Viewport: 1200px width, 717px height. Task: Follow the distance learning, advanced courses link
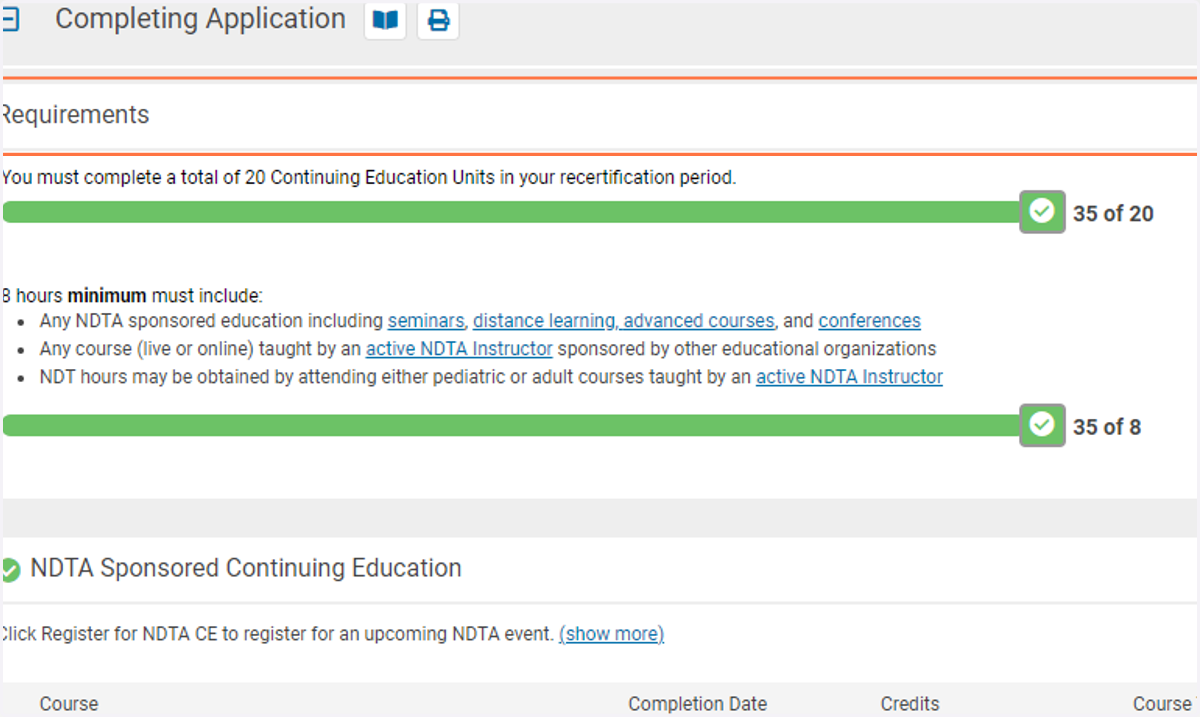pos(624,321)
